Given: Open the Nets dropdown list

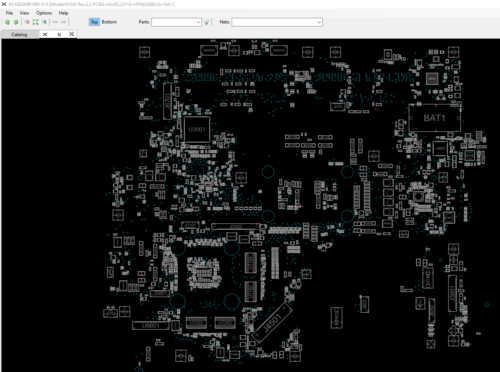Looking at the screenshot, I should pyautogui.click(x=319, y=22).
